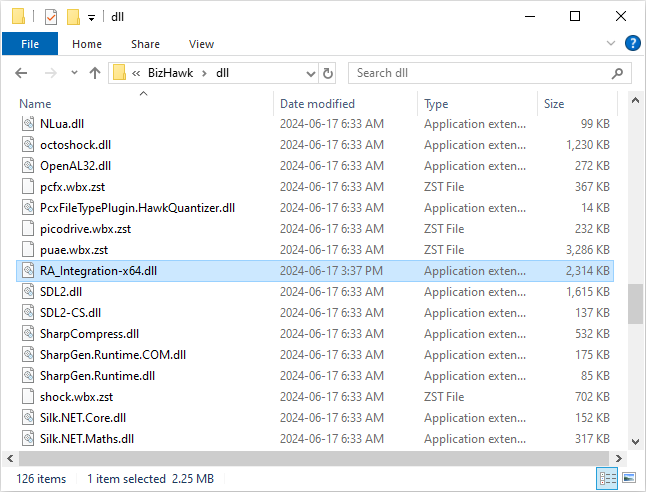
Task: Go up one folder level
Action: 95,73
